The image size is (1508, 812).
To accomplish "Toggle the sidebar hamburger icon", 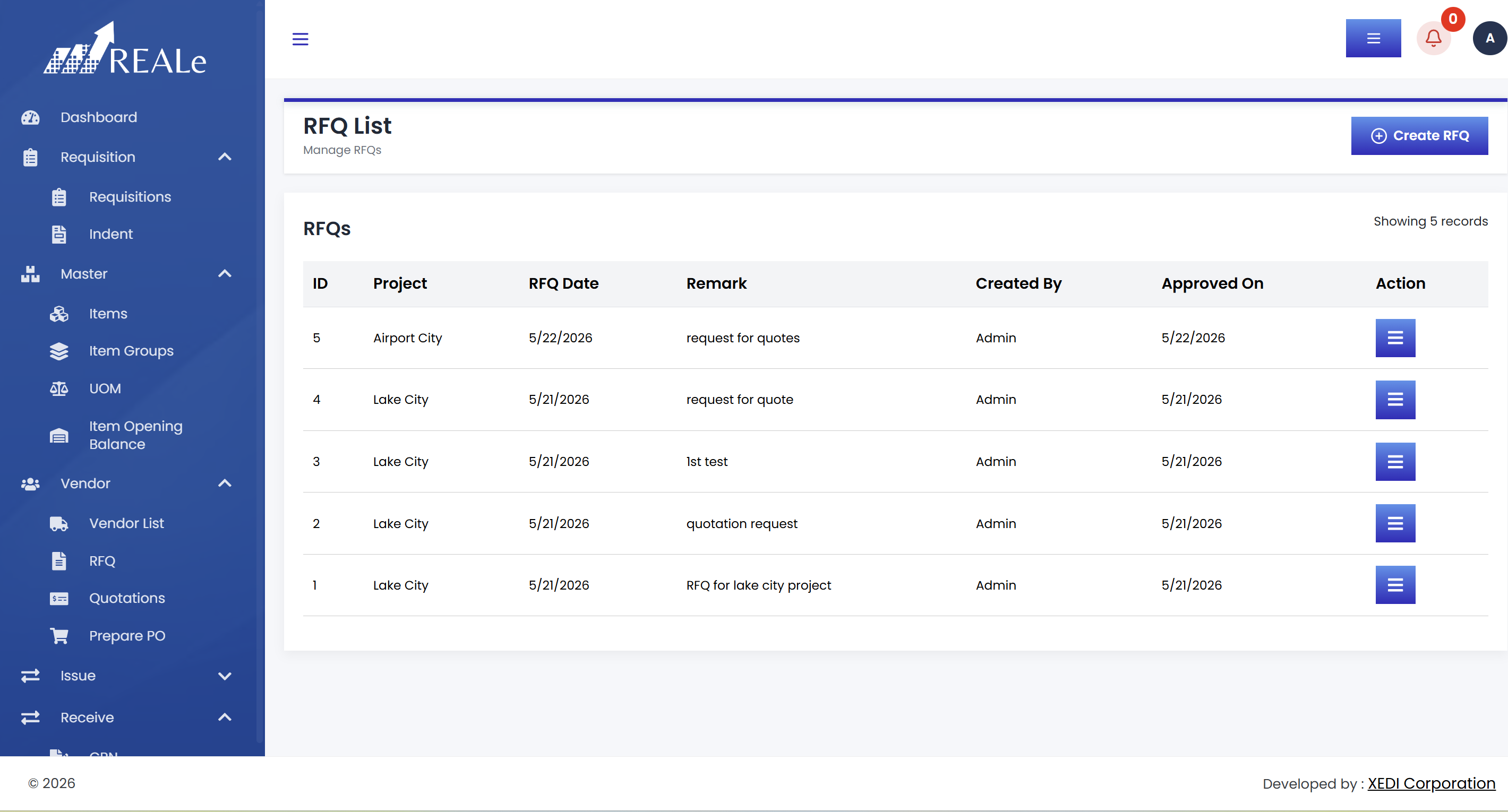I will pyautogui.click(x=301, y=39).
